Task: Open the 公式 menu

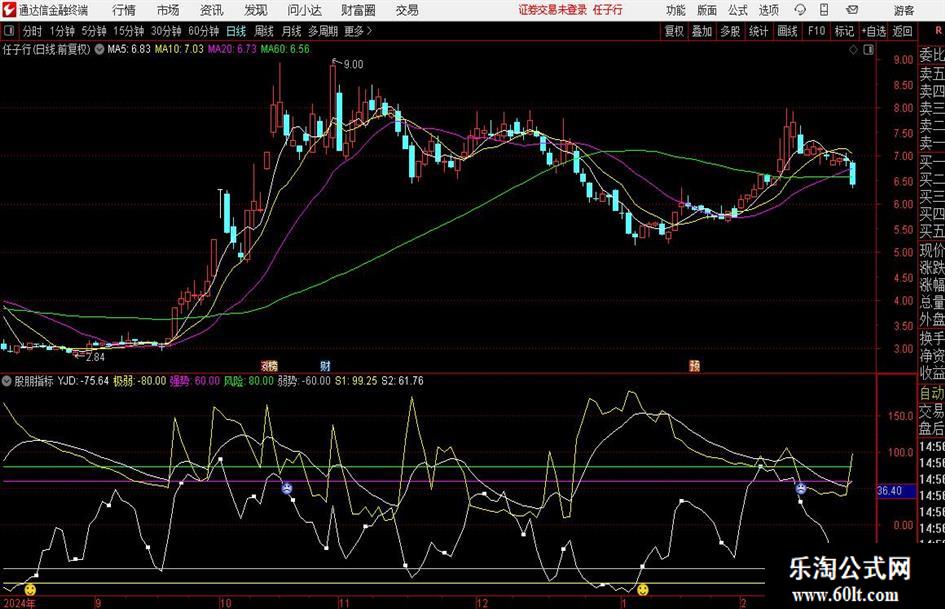Action: [x=738, y=10]
